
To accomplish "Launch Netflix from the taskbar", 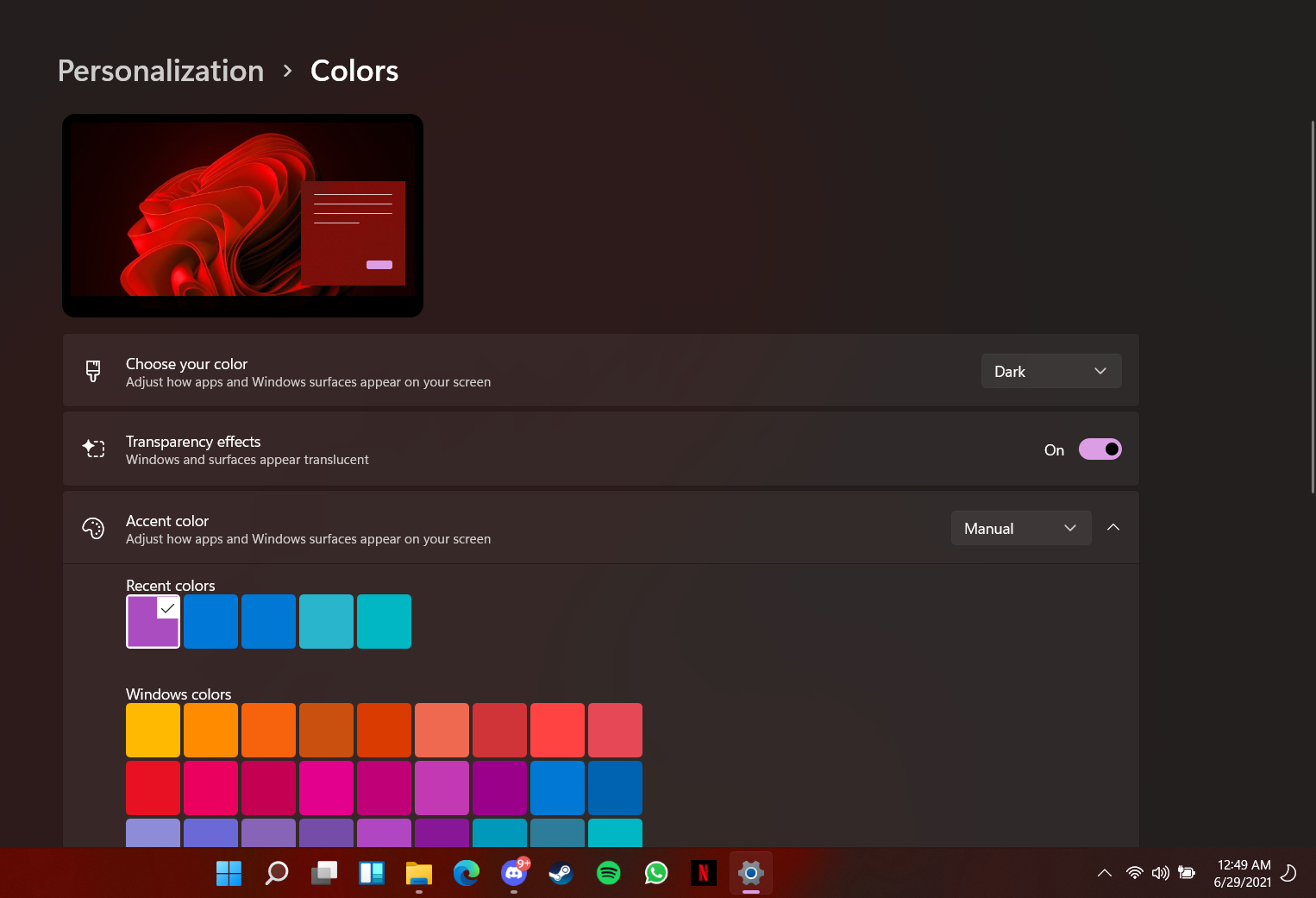I will coord(703,873).
